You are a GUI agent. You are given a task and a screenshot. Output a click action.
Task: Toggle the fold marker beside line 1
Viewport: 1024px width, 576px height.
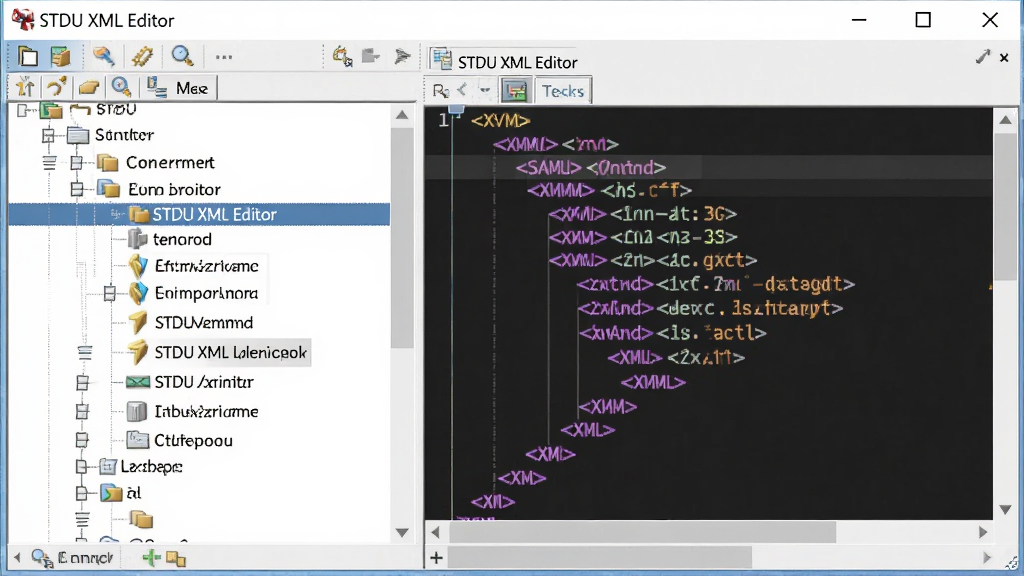(457, 111)
